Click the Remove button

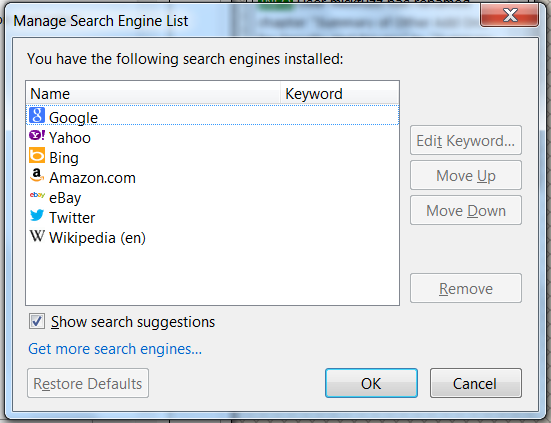(466, 288)
